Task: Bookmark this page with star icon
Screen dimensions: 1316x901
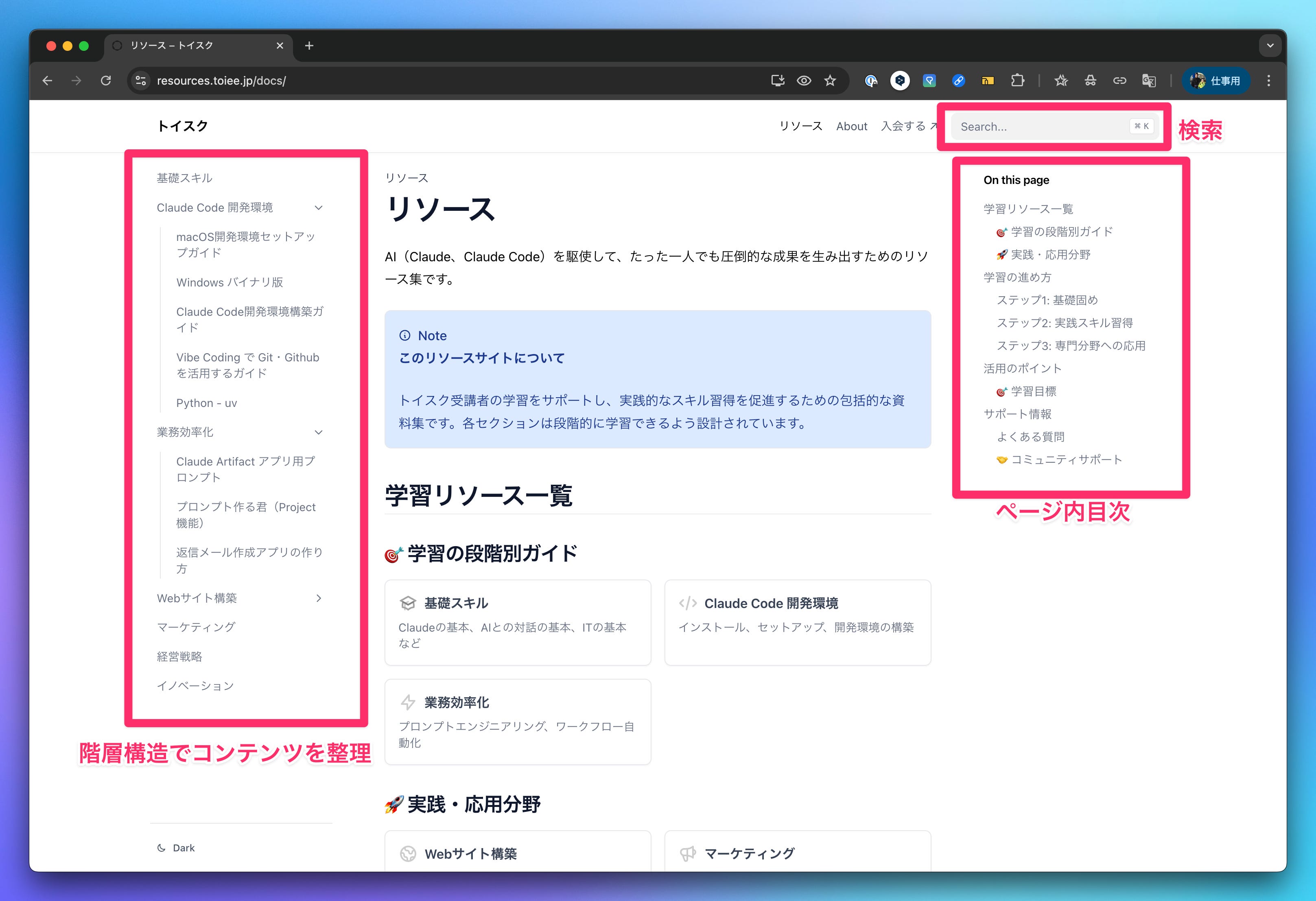Action: click(830, 81)
